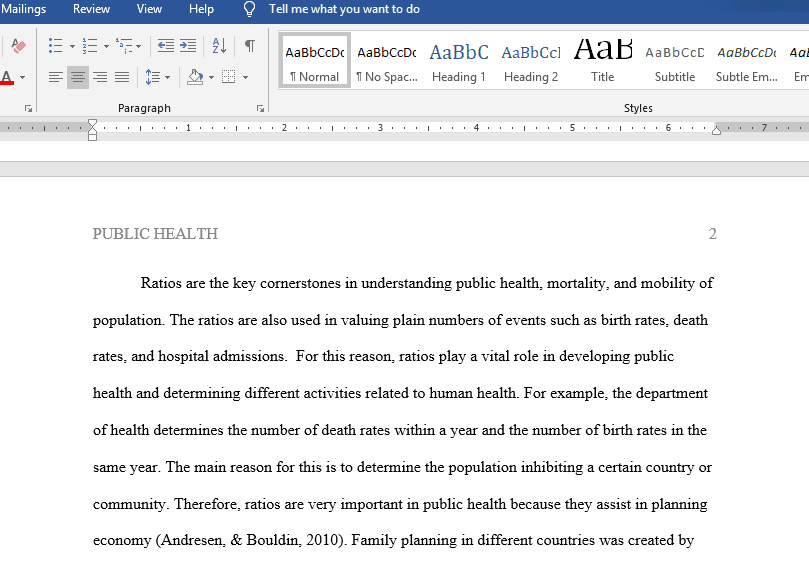The width and height of the screenshot is (809, 570).
Task: Place cursor at "Ratios are the key cornerstones"
Action: coord(240,283)
